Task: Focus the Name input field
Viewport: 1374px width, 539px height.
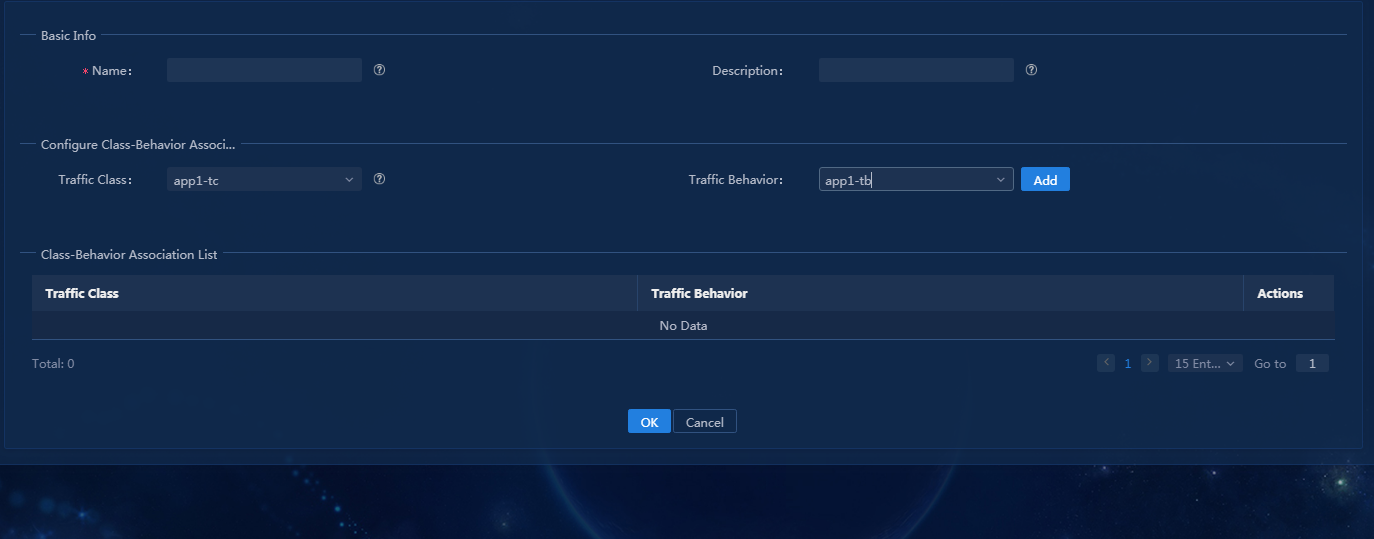Action: click(x=264, y=70)
